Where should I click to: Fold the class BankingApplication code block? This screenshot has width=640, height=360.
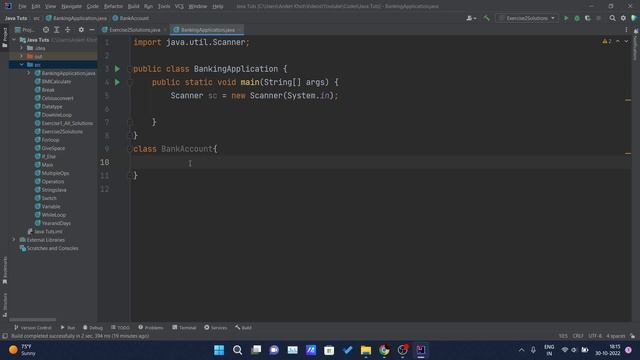130,69
